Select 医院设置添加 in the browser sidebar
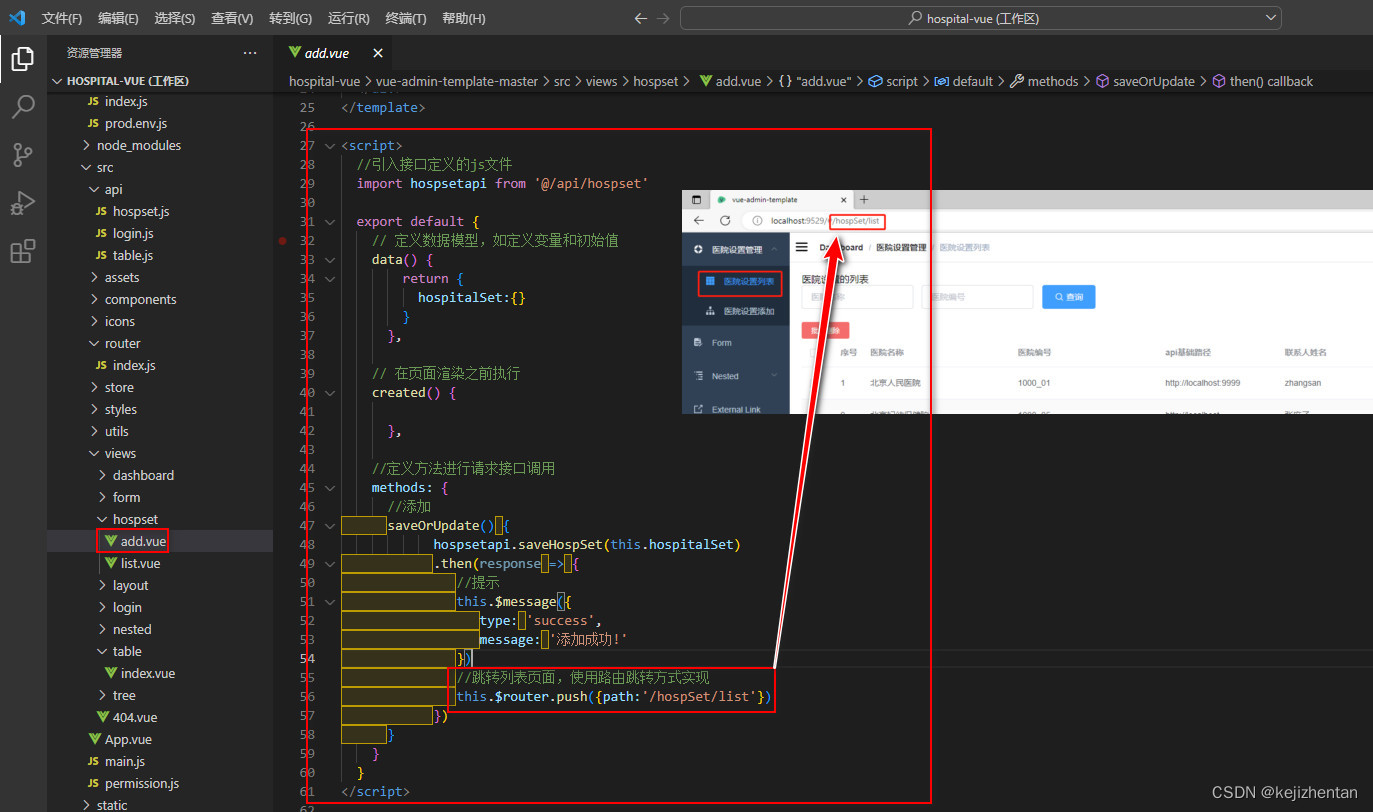Image resolution: width=1373 pixels, height=812 pixels. pyautogui.click(x=740, y=311)
